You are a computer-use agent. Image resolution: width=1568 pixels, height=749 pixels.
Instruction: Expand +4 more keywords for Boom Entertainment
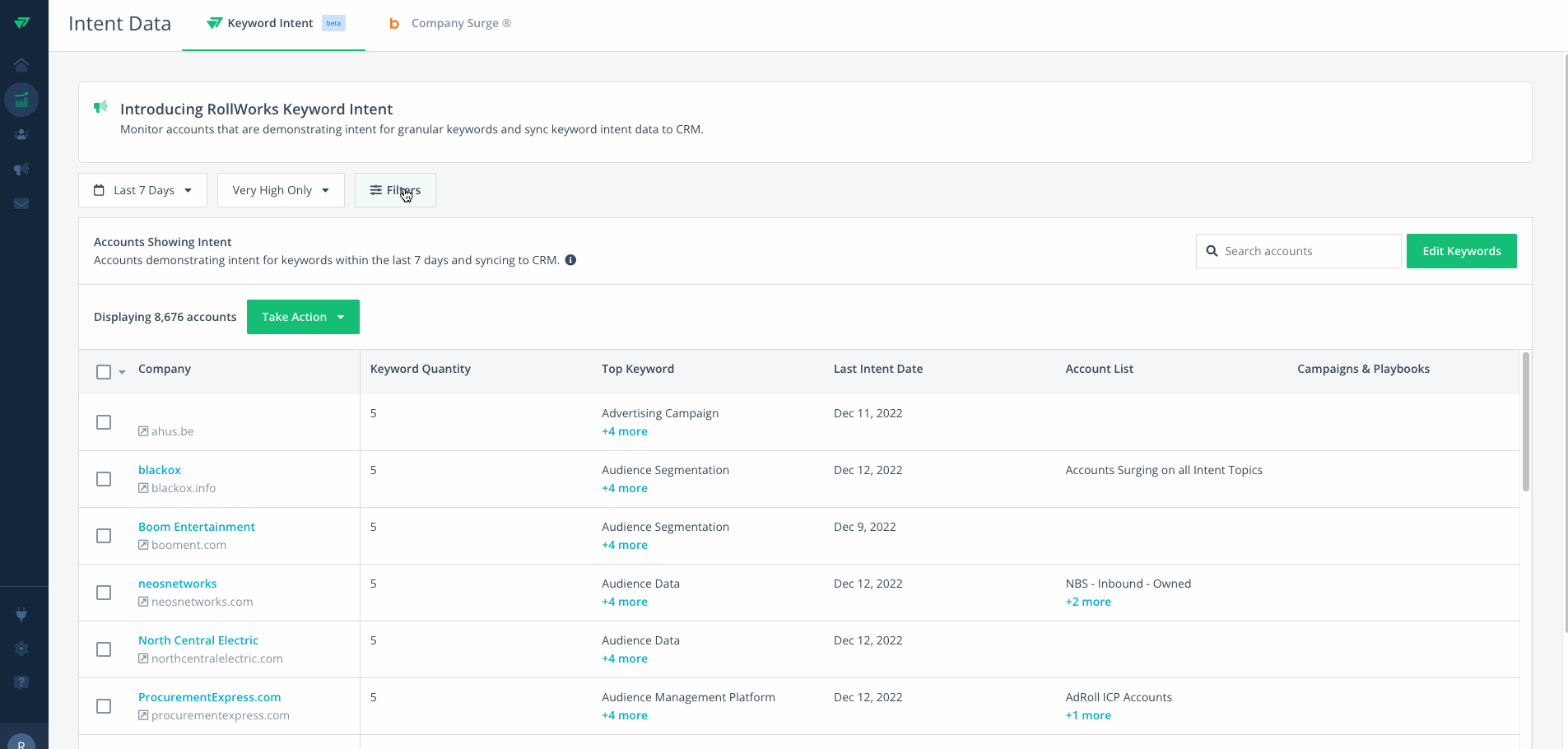(x=625, y=545)
